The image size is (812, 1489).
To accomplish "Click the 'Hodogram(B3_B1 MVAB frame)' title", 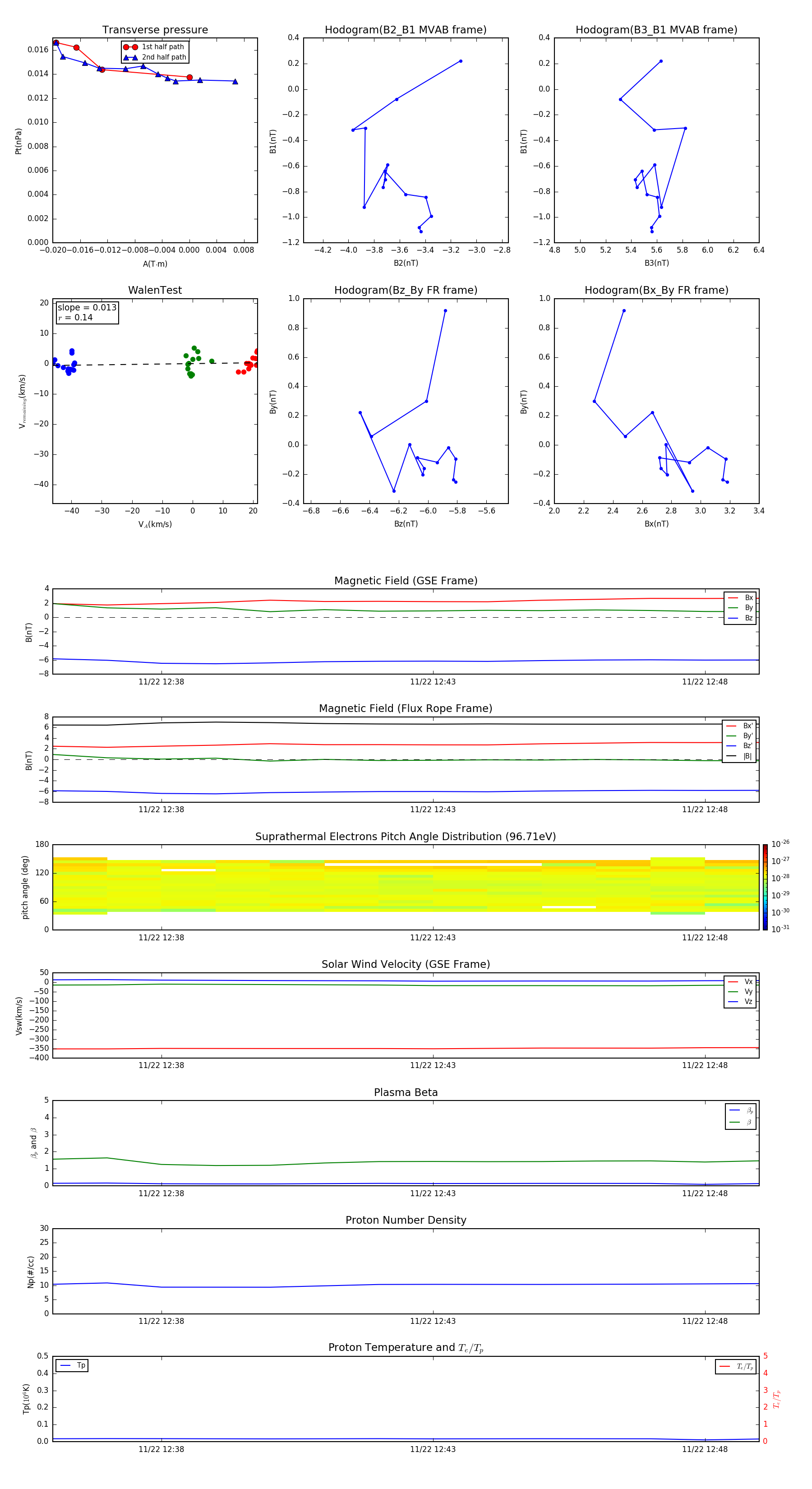I will (656, 30).
